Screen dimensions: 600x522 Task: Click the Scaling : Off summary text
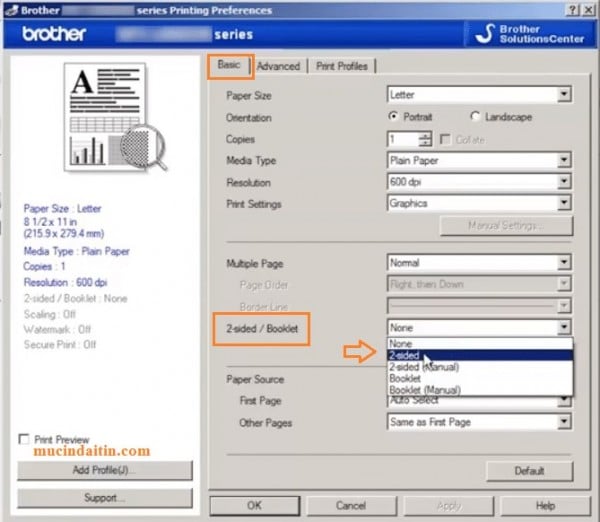pyautogui.click(x=49, y=315)
